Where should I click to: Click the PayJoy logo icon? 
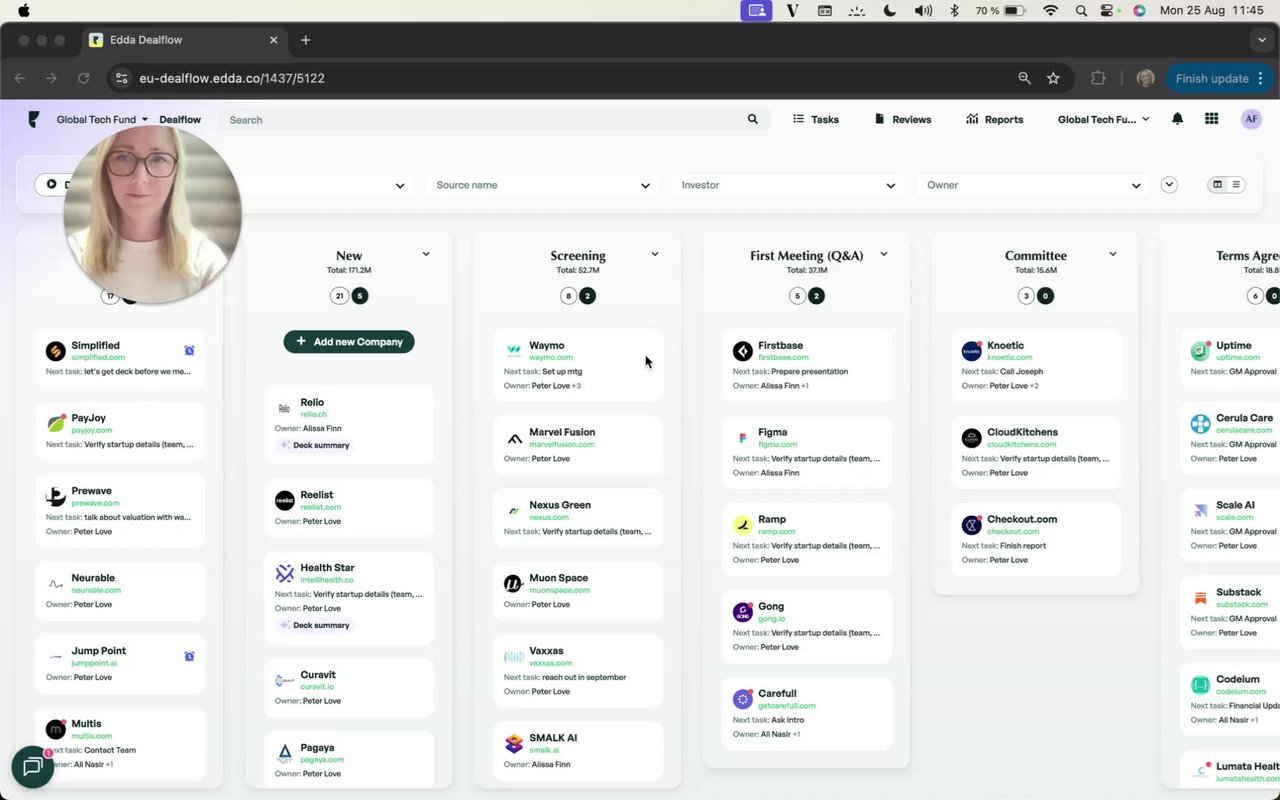pos(56,423)
